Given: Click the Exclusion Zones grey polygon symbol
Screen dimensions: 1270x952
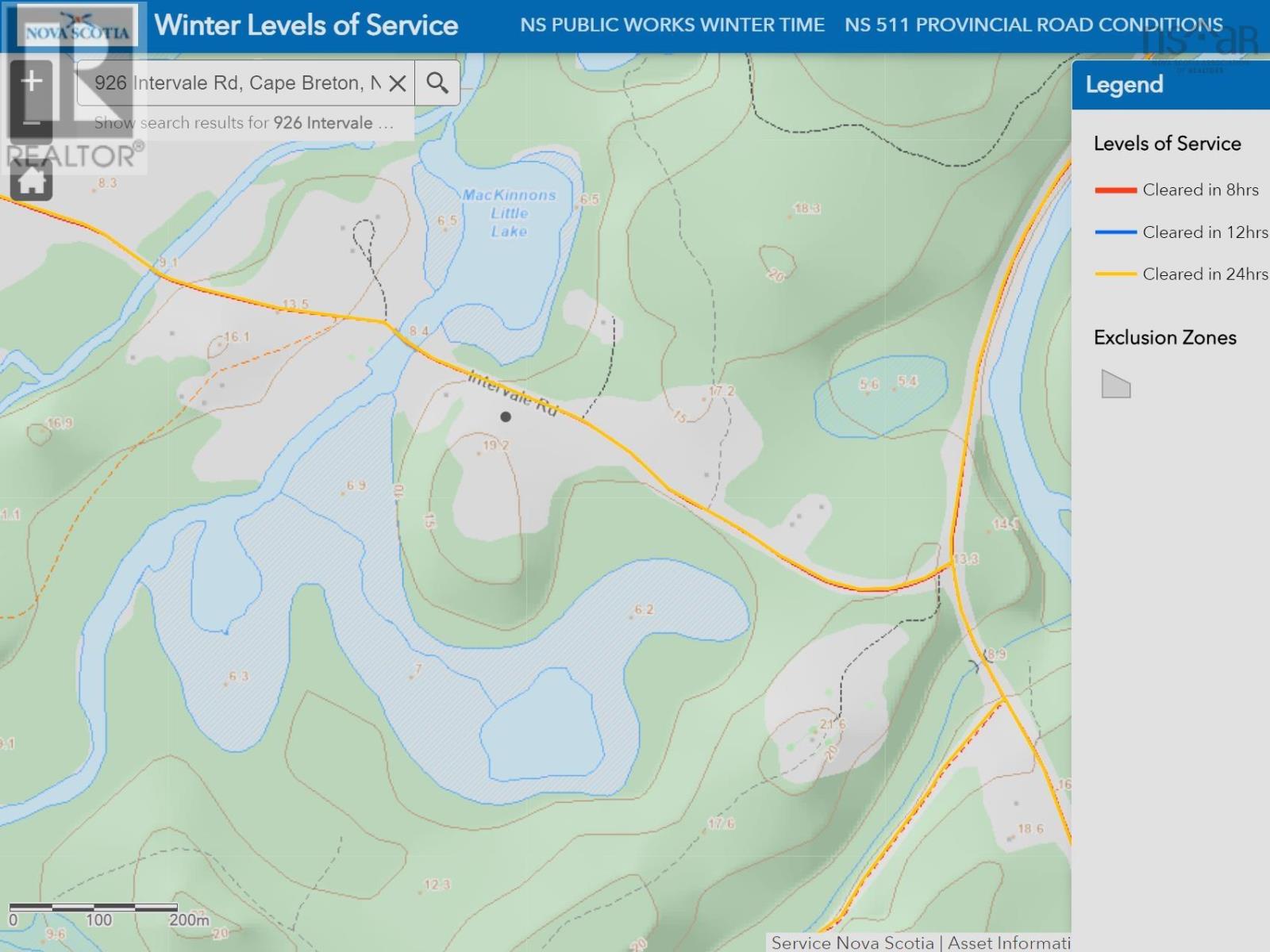Looking at the screenshot, I should [1116, 384].
